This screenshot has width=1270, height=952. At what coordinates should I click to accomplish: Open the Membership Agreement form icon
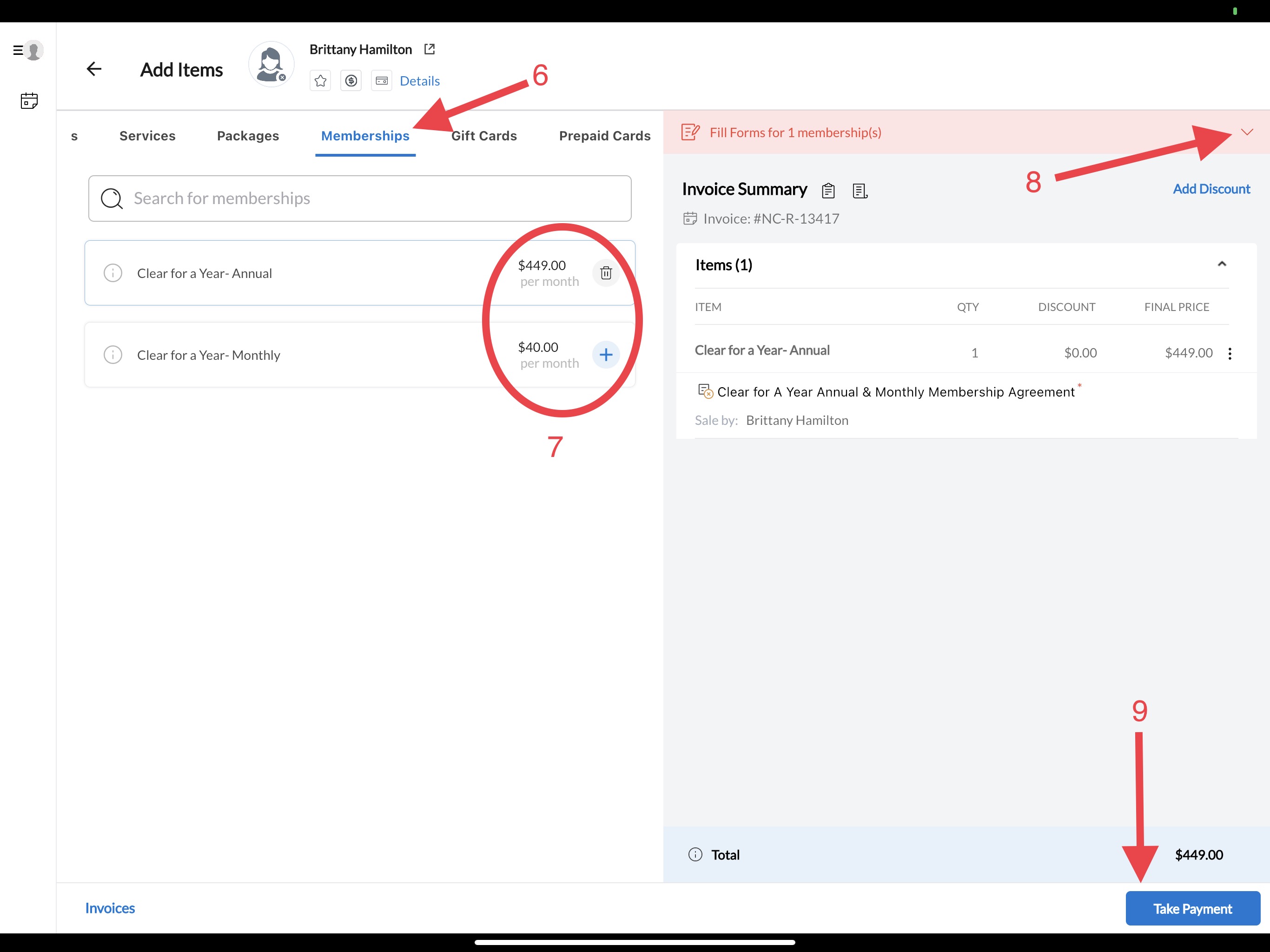pyautogui.click(x=705, y=391)
